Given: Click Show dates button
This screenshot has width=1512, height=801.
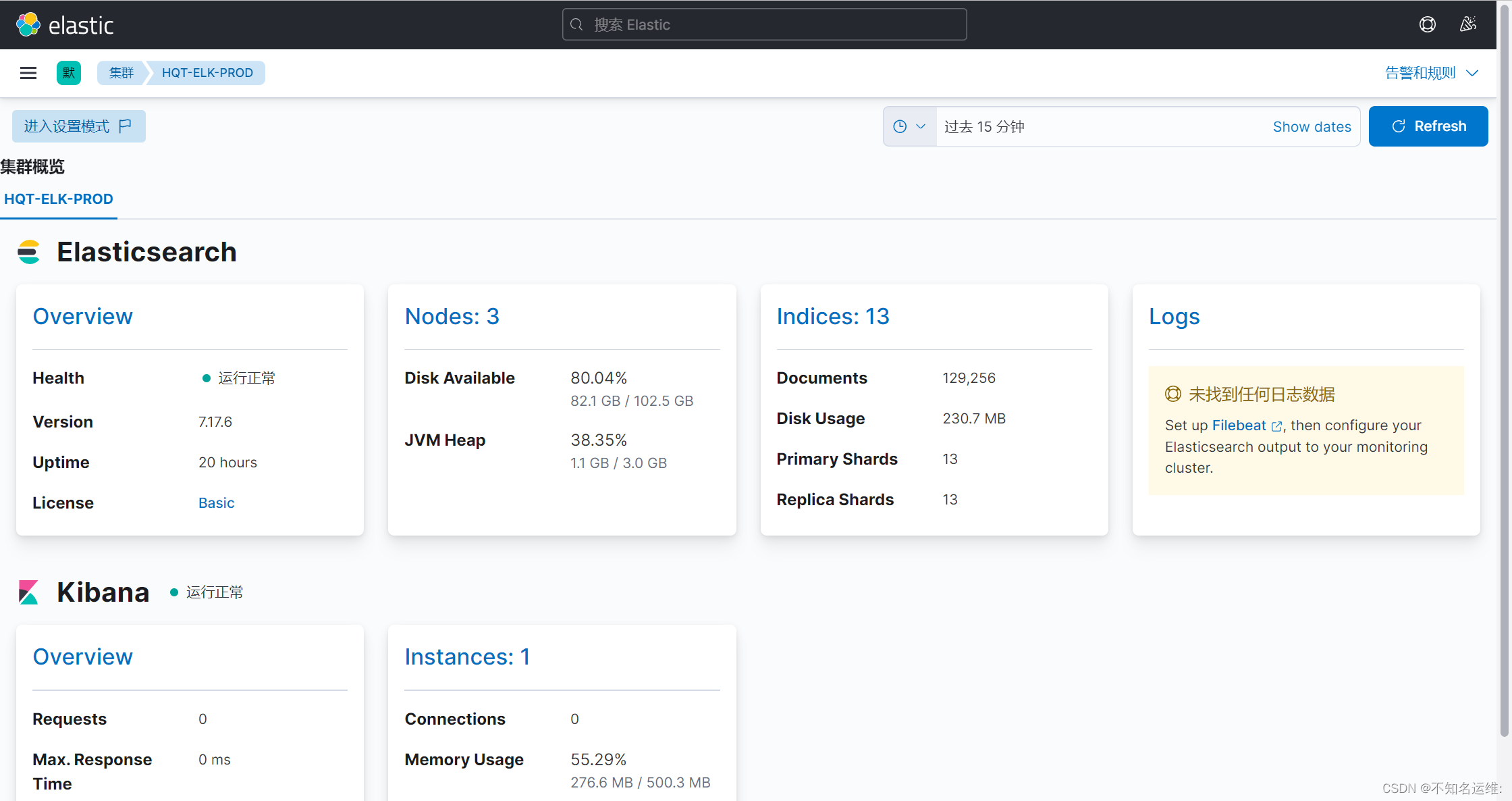Looking at the screenshot, I should 1312,126.
